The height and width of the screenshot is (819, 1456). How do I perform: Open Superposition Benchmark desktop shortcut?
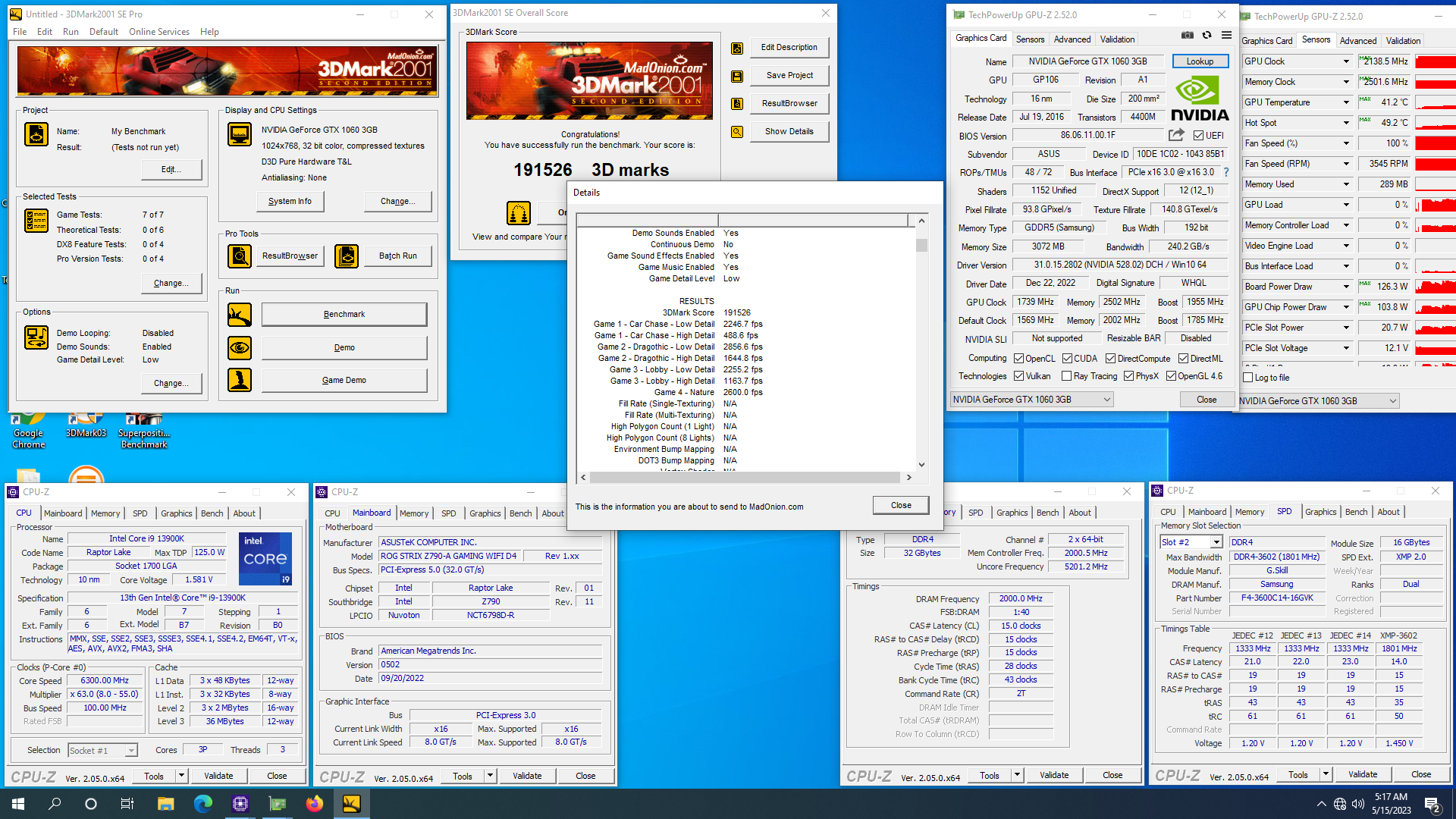144,431
